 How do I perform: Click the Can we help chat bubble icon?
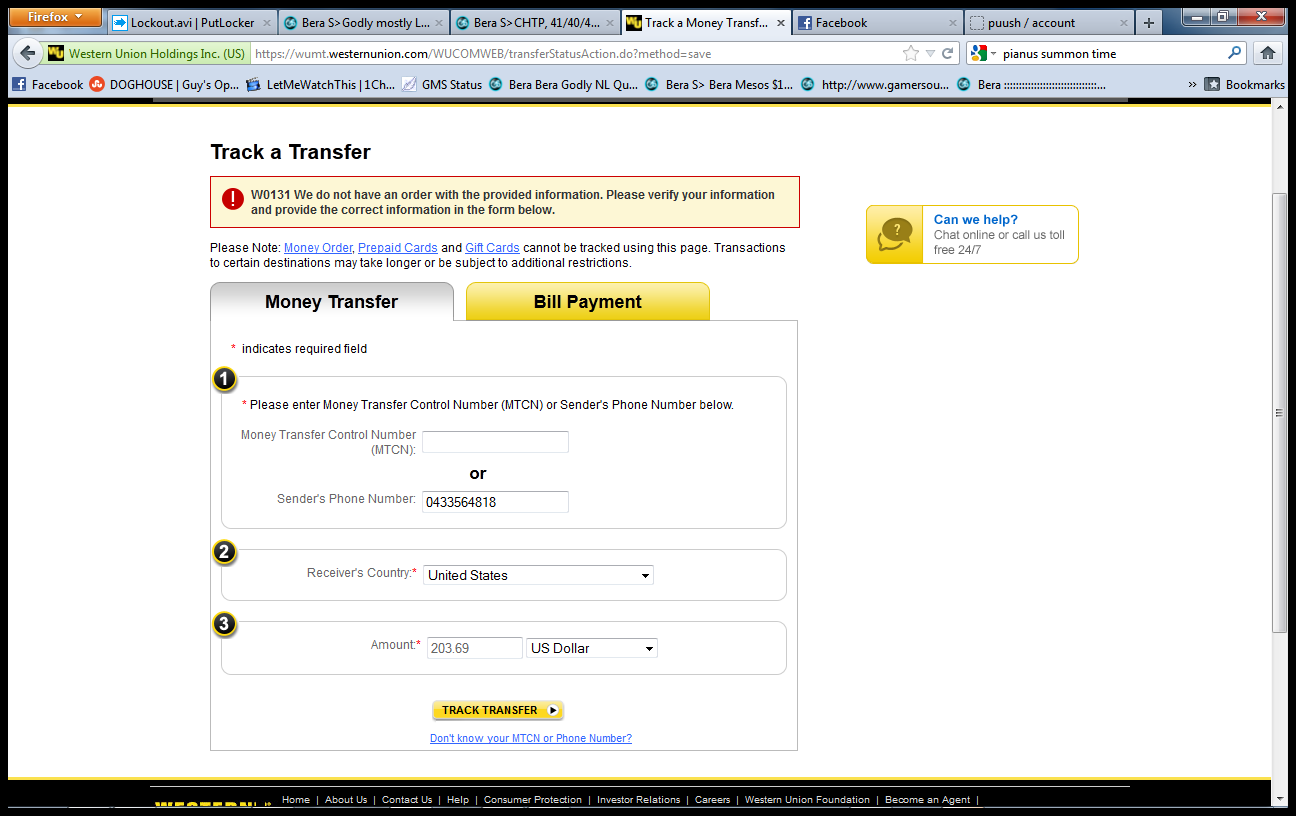(895, 235)
